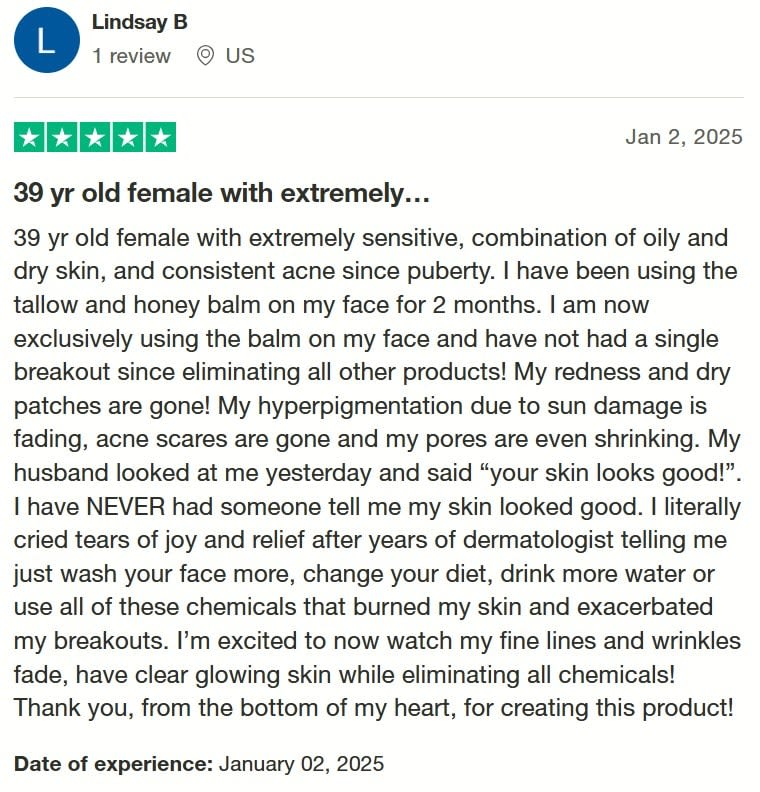Open Lindsay B's reviewer profile name
The image size is (760, 792).
point(139,22)
